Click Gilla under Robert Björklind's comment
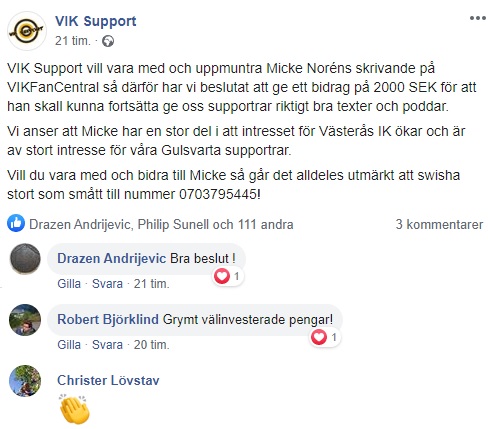The width and height of the screenshot is (488, 429). (69, 345)
